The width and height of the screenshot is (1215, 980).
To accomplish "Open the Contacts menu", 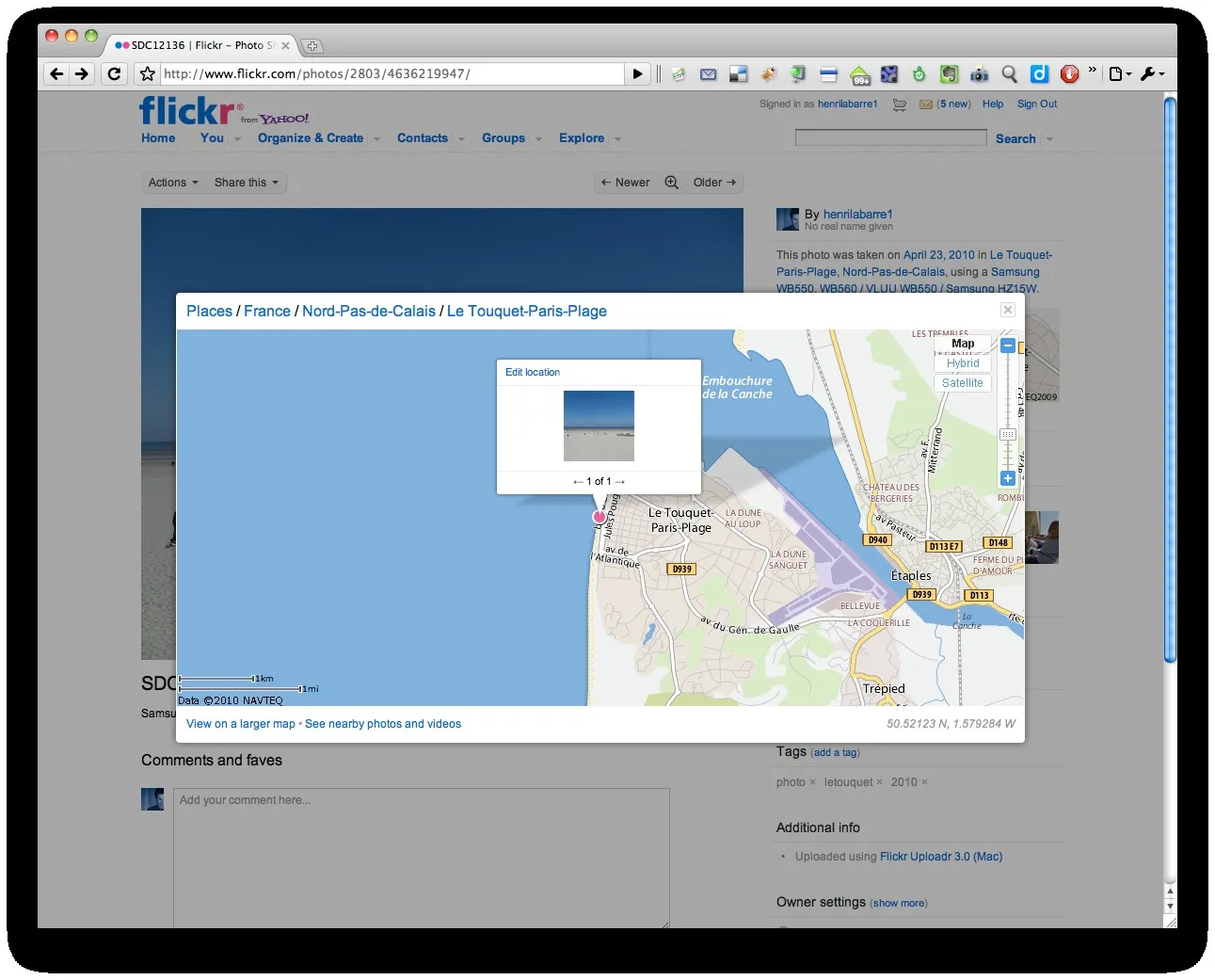I will pyautogui.click(x=423, y=138).
